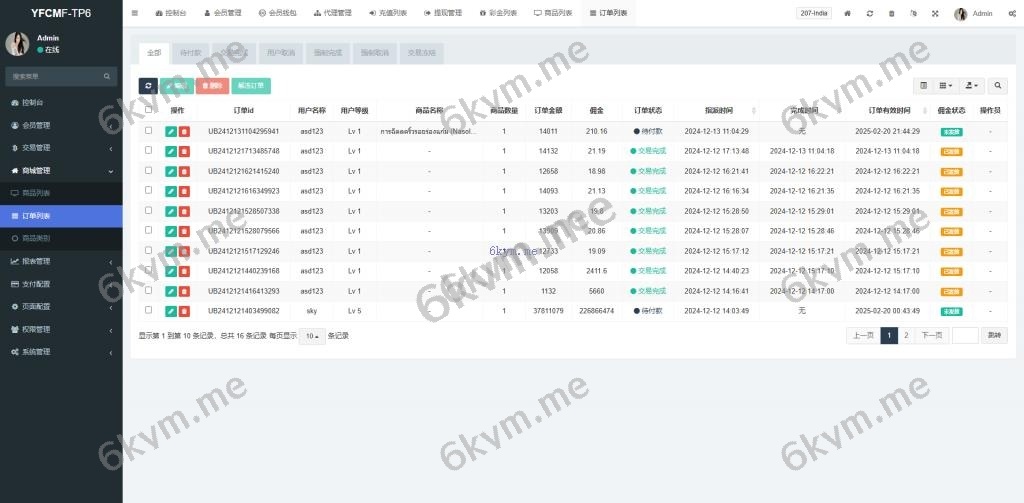Viewport: 1024px width, 503px height.
Task: Click the green edit icon for order UB2412131104295941
Action: pos(171,131)
